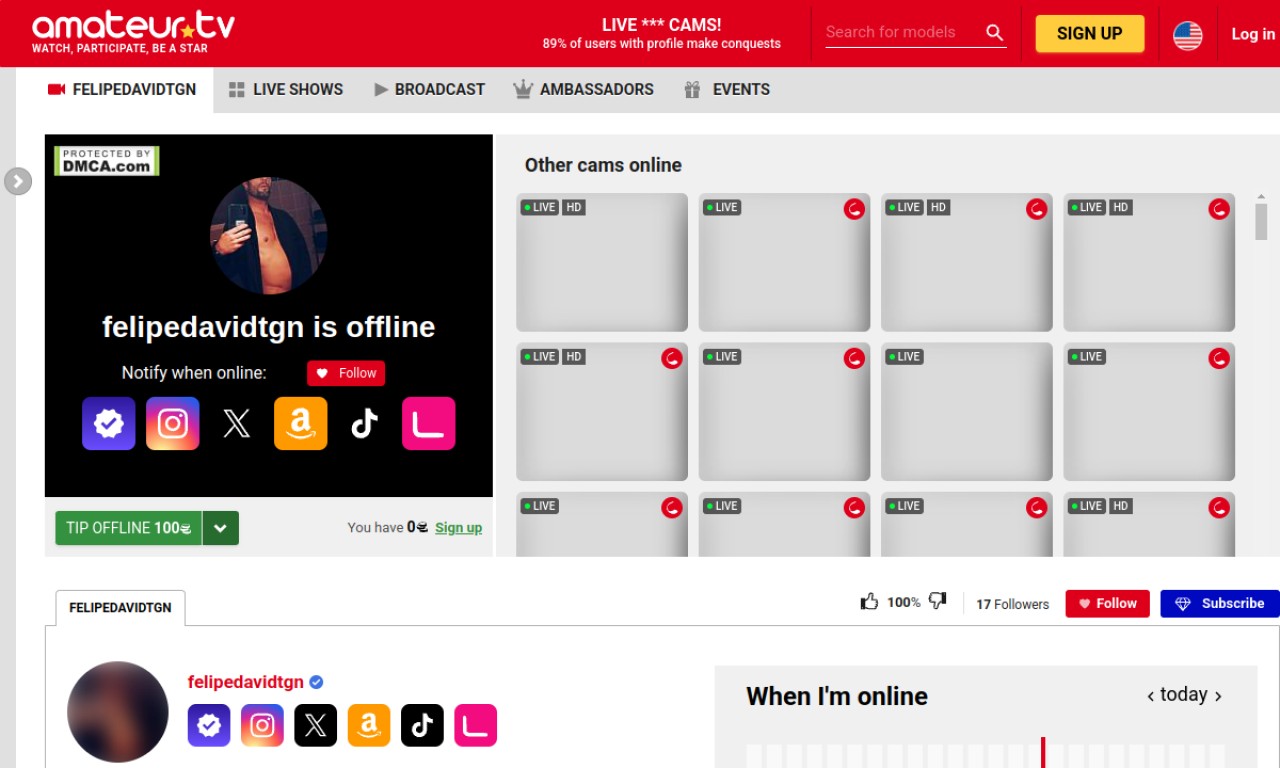Open X icon in profile section
1280x768 pixels.
315,725
